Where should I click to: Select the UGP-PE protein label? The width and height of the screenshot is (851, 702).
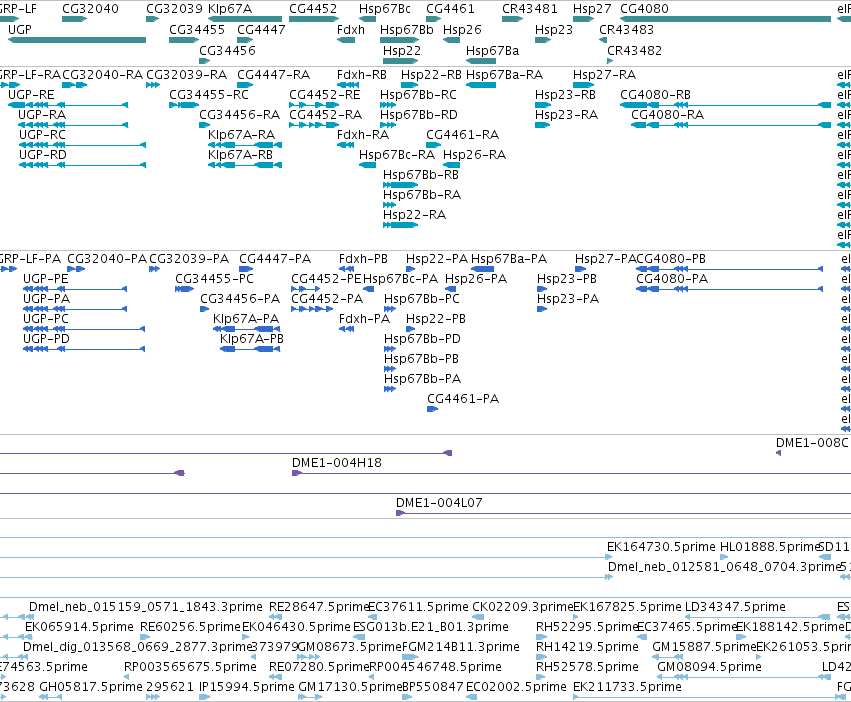pos(46,279)
